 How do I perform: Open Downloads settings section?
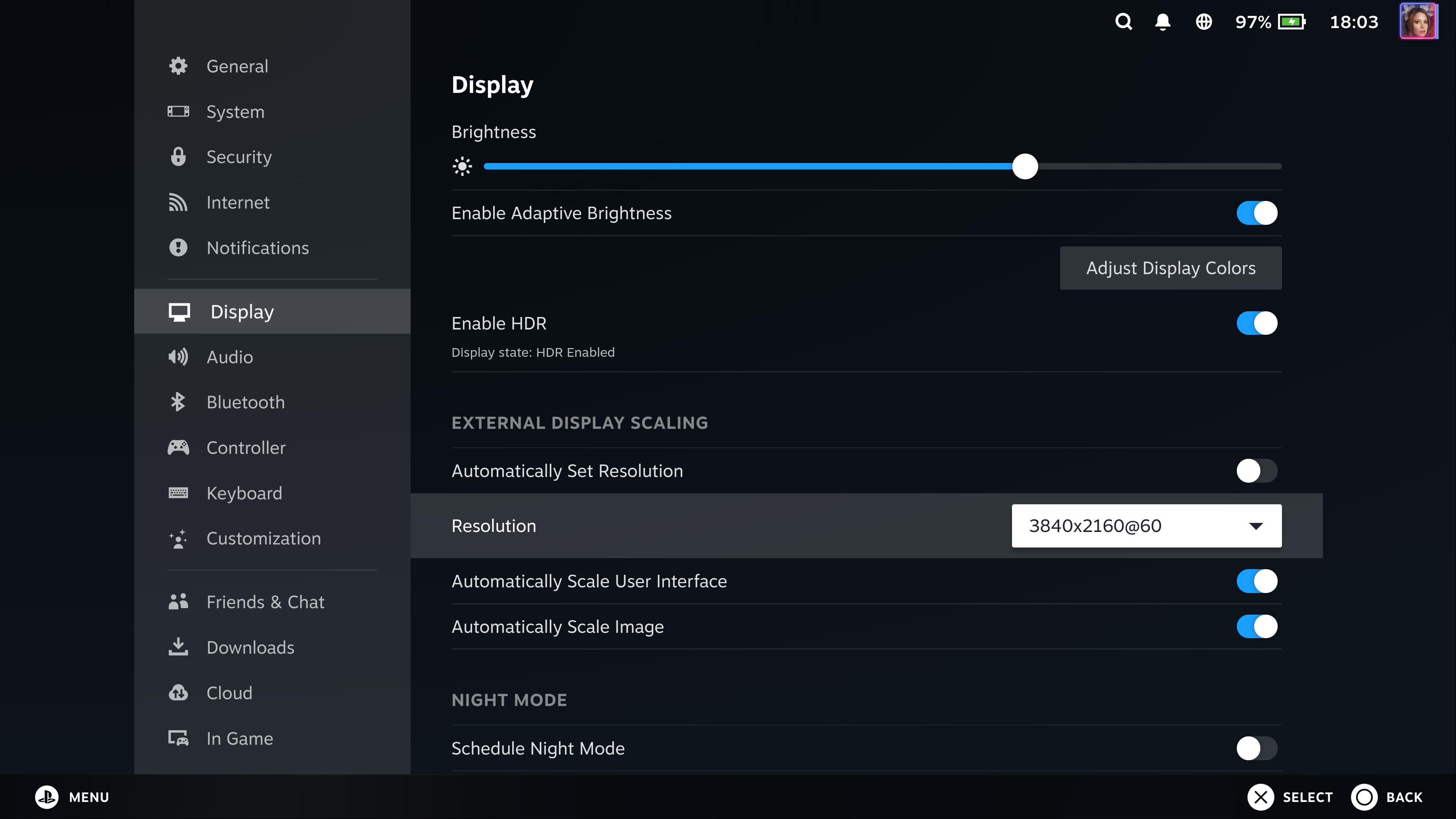250,647
